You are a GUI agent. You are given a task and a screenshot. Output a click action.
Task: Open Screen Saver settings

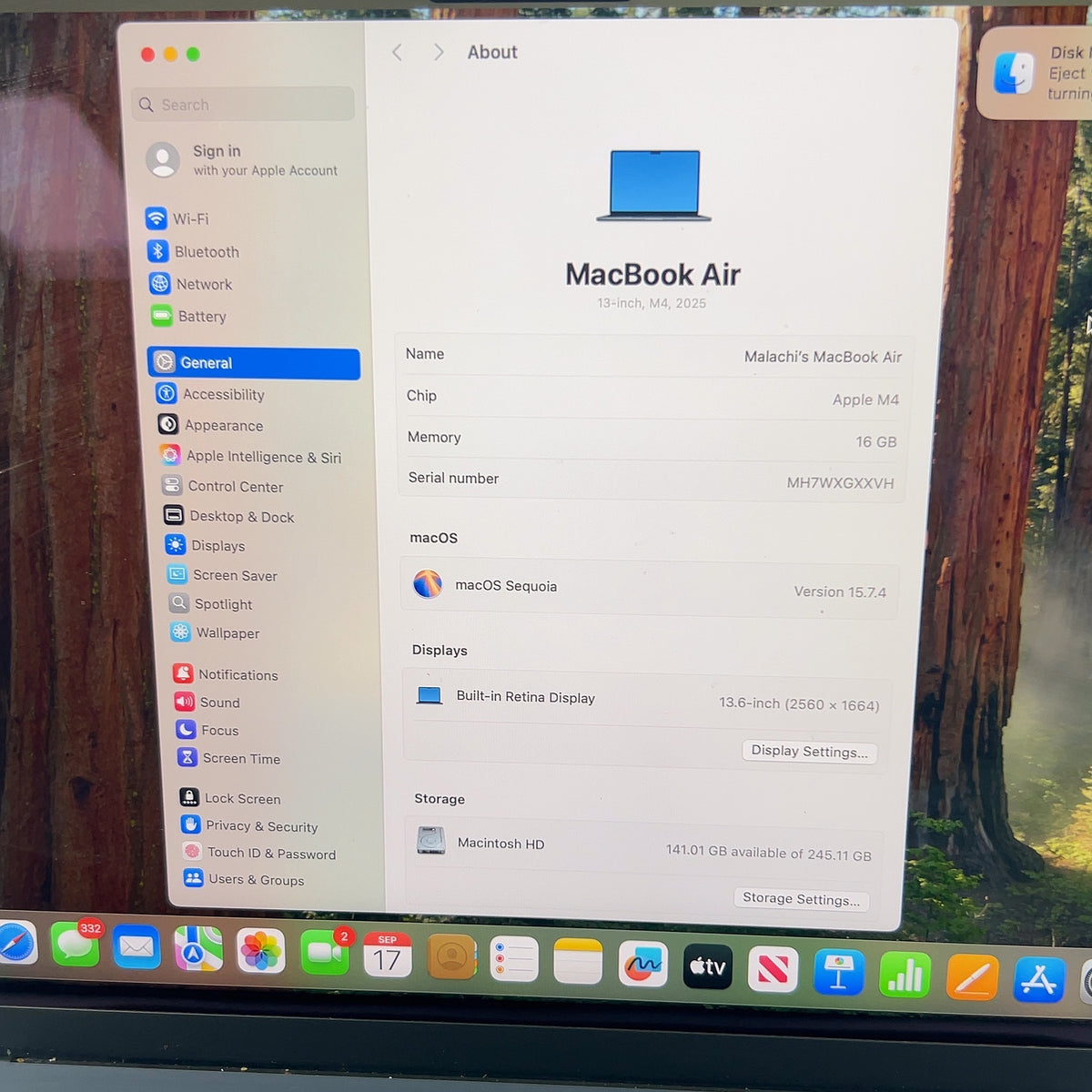222,575
